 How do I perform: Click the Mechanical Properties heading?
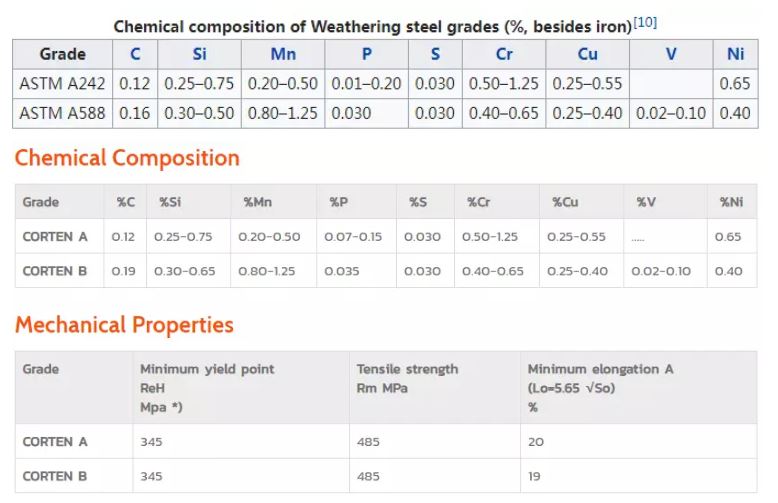point(124,325)
